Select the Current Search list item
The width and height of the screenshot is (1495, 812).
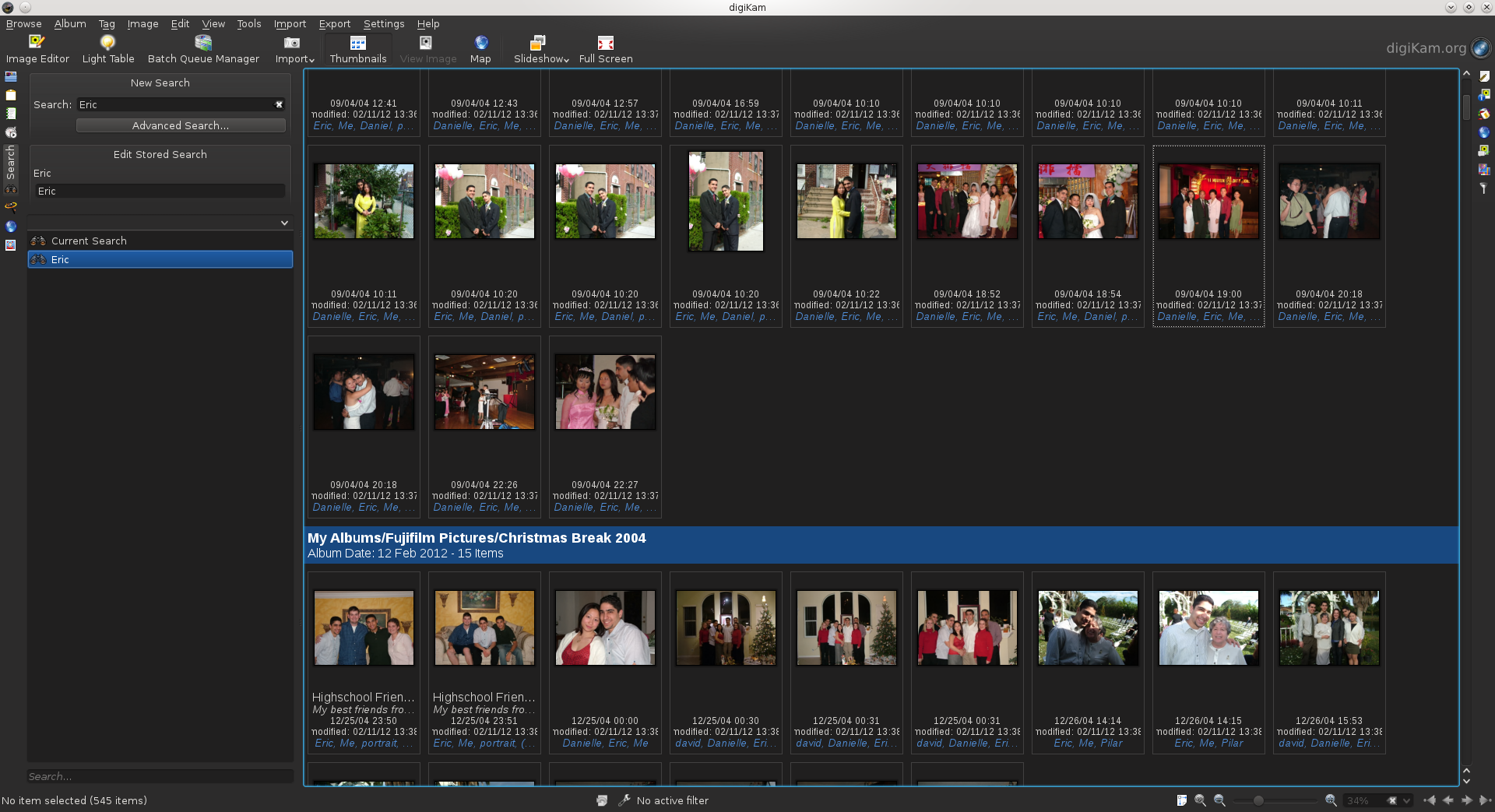coord(160,241)
